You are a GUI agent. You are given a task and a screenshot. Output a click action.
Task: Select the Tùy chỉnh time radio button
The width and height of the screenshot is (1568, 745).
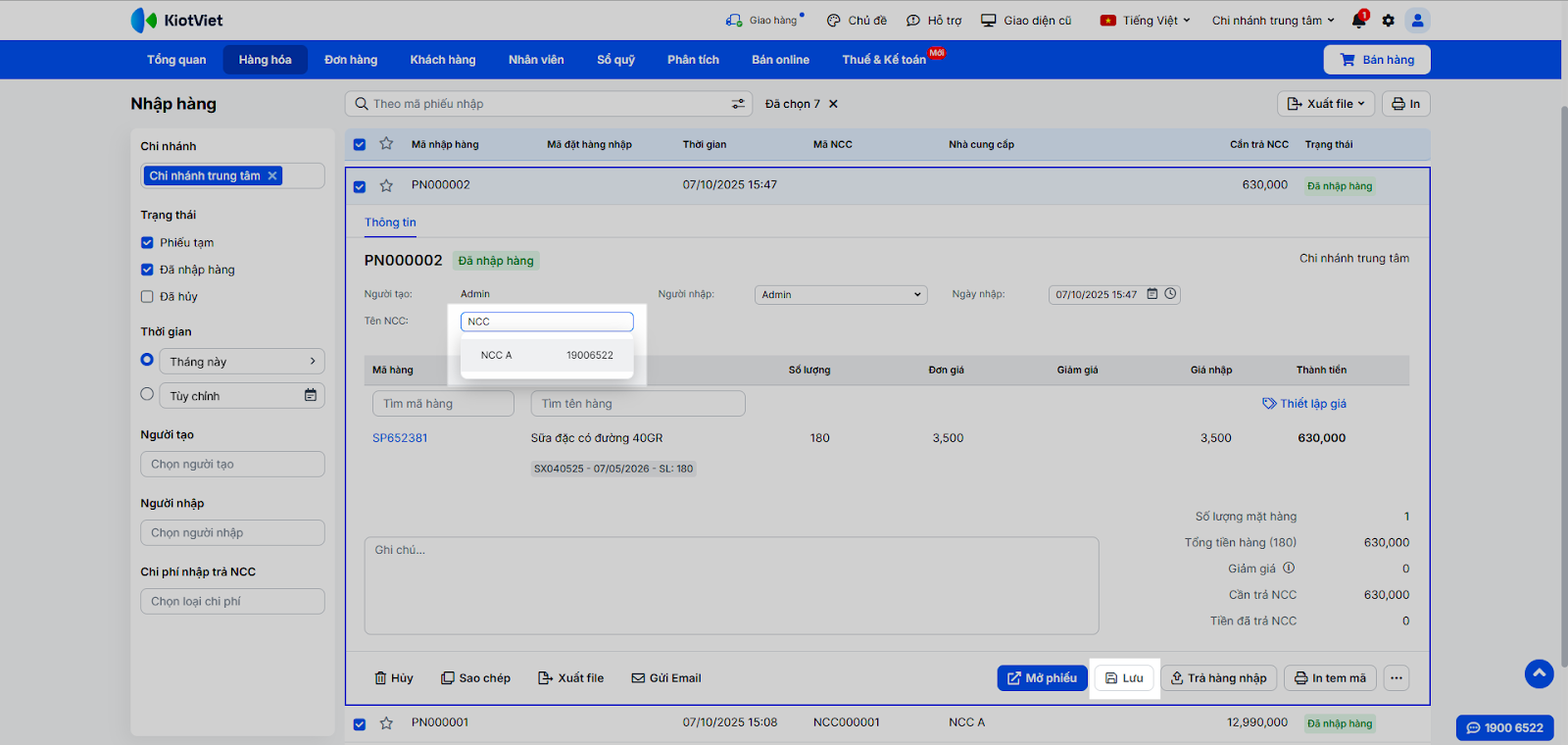[x=147, y=394]
